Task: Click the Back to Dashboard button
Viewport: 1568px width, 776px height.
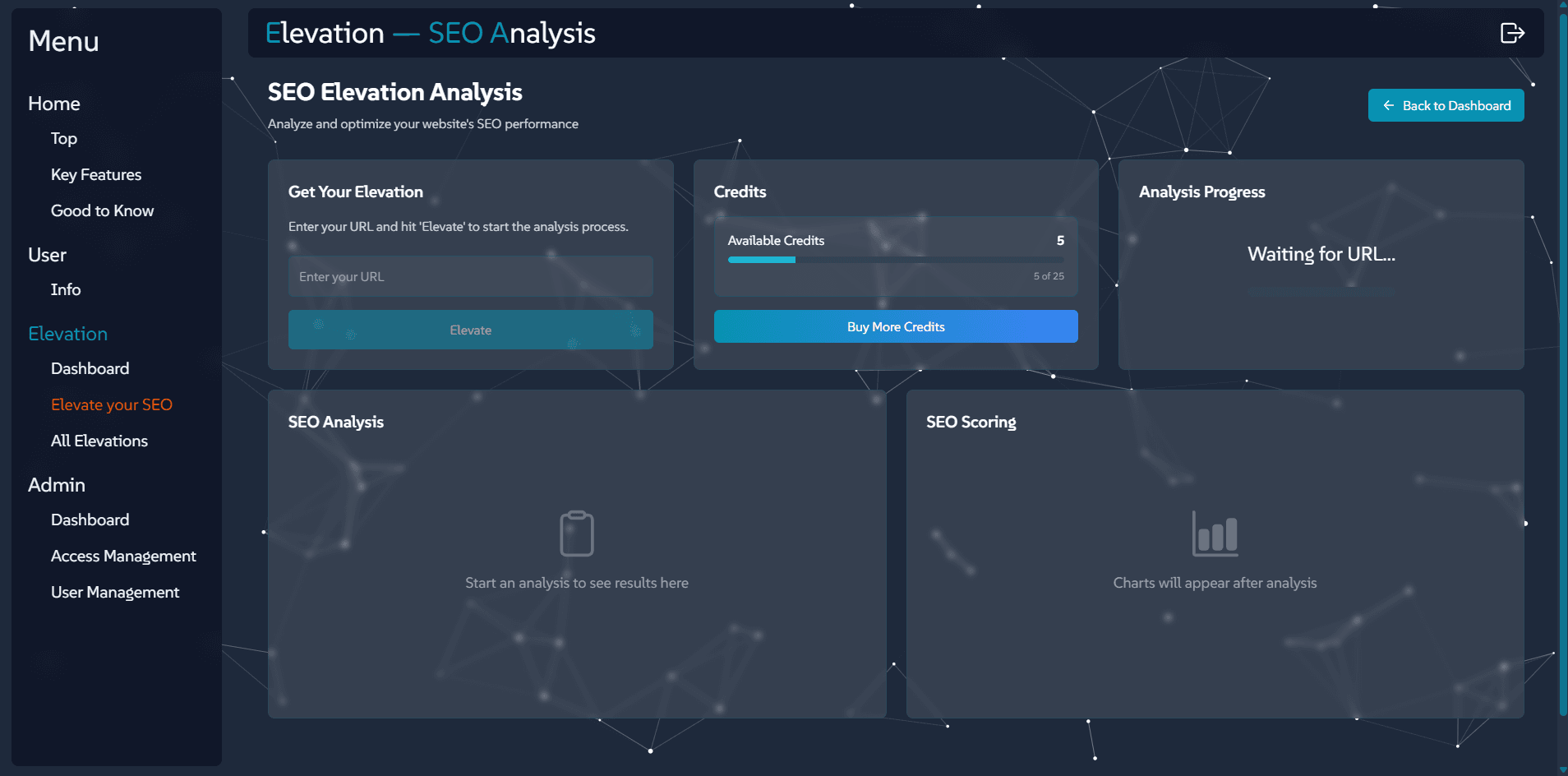Action: pos(1446,105)
